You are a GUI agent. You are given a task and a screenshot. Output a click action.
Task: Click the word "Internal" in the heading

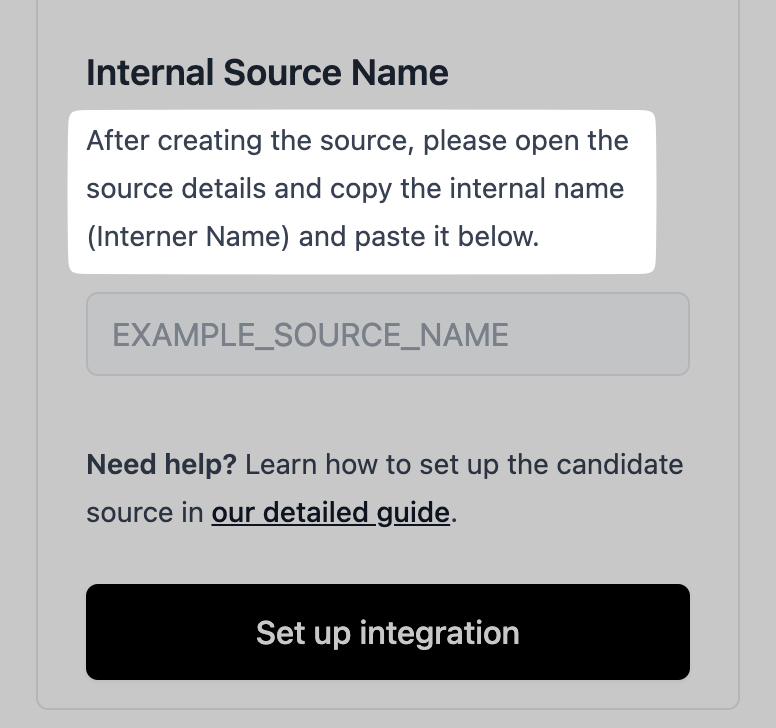pos(150,73)
